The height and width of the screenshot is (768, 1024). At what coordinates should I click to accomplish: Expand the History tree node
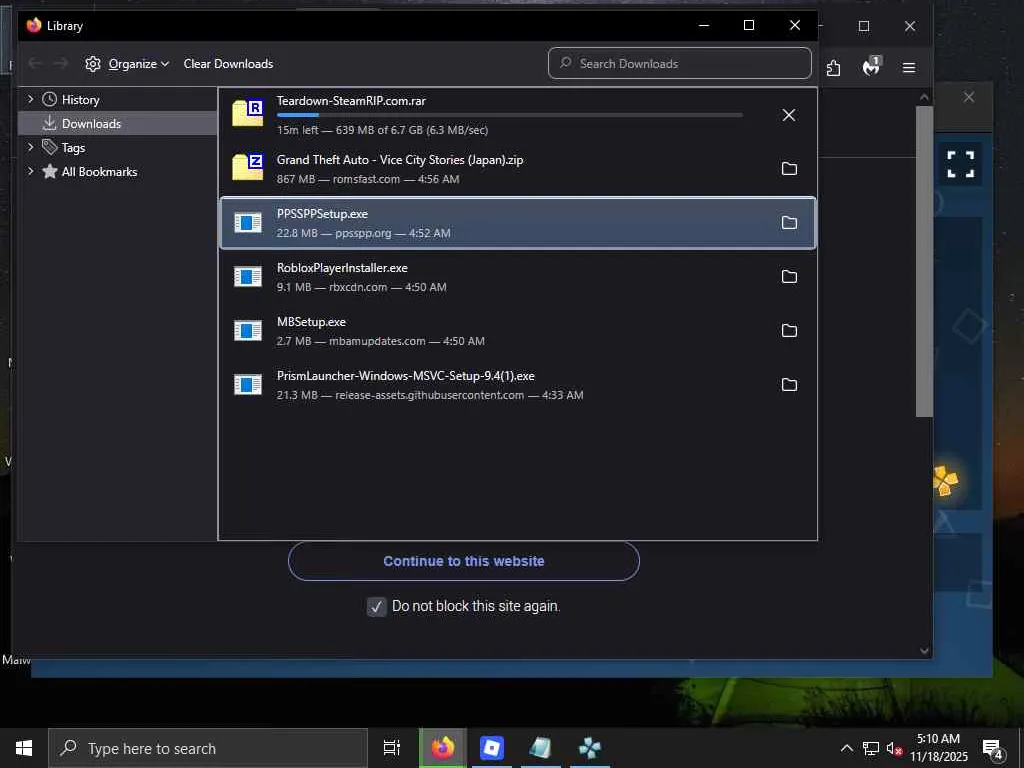pos(30,99)
